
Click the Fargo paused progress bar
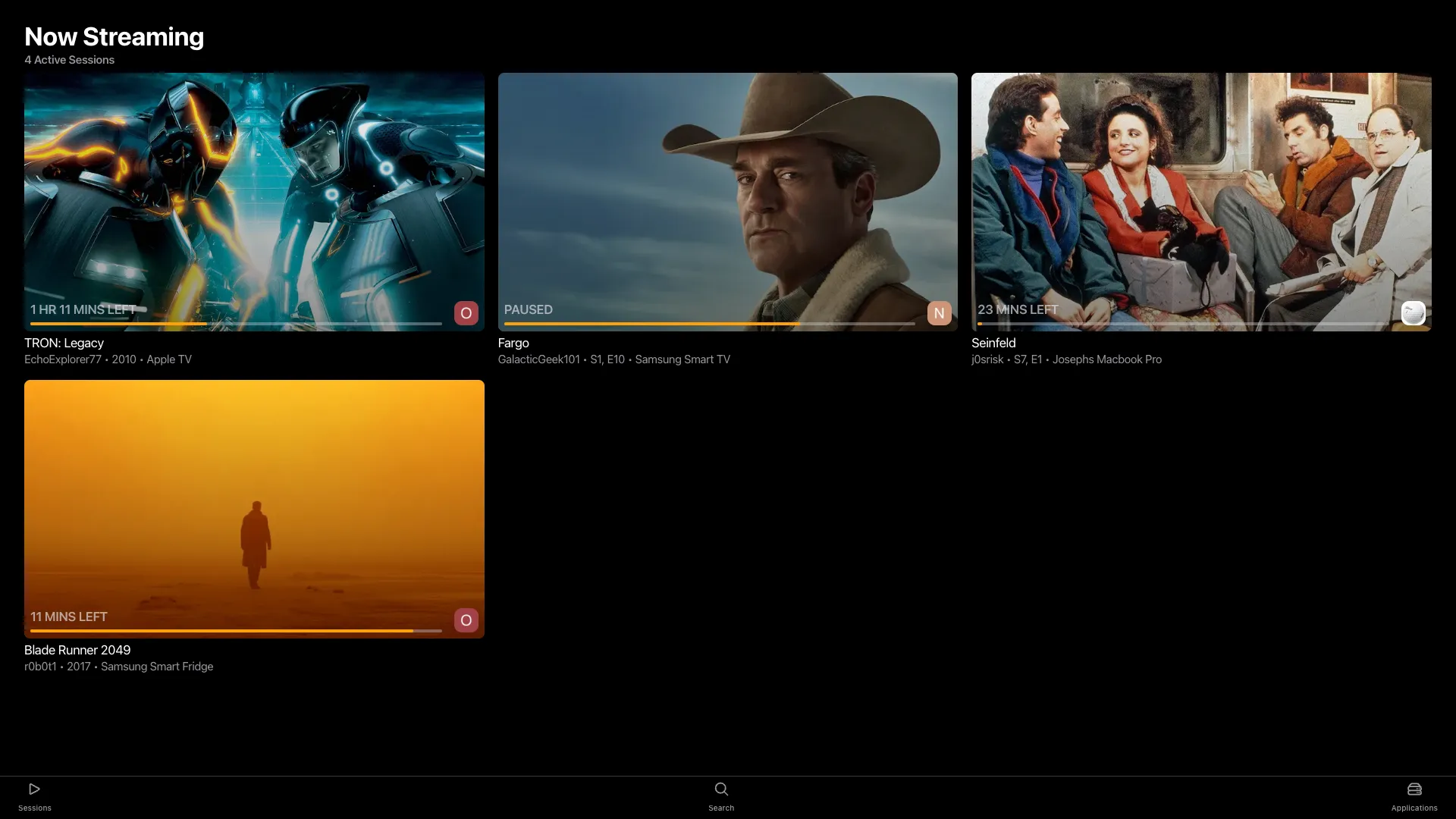709,324
